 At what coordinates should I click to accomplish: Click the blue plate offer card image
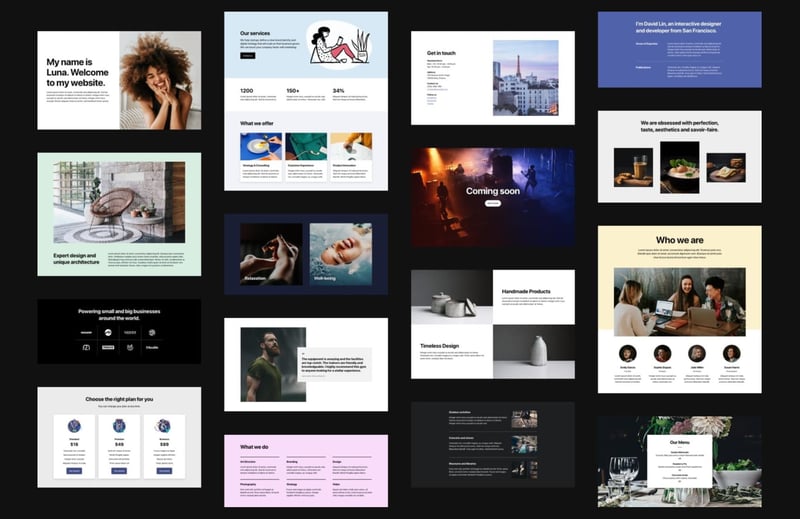coord(261,146)
